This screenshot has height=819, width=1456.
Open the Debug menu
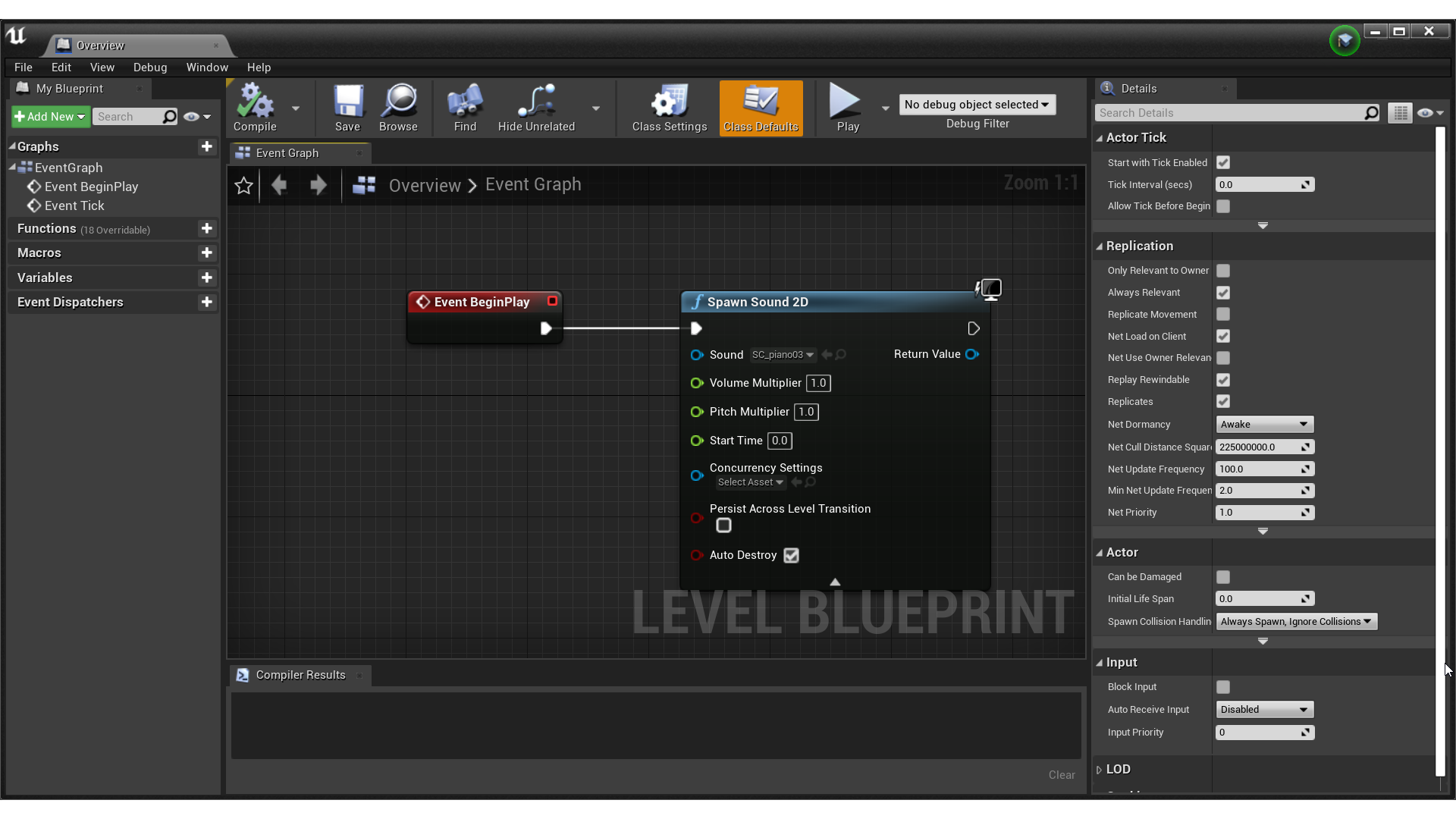pyautogui.click(x=150, y=67)
